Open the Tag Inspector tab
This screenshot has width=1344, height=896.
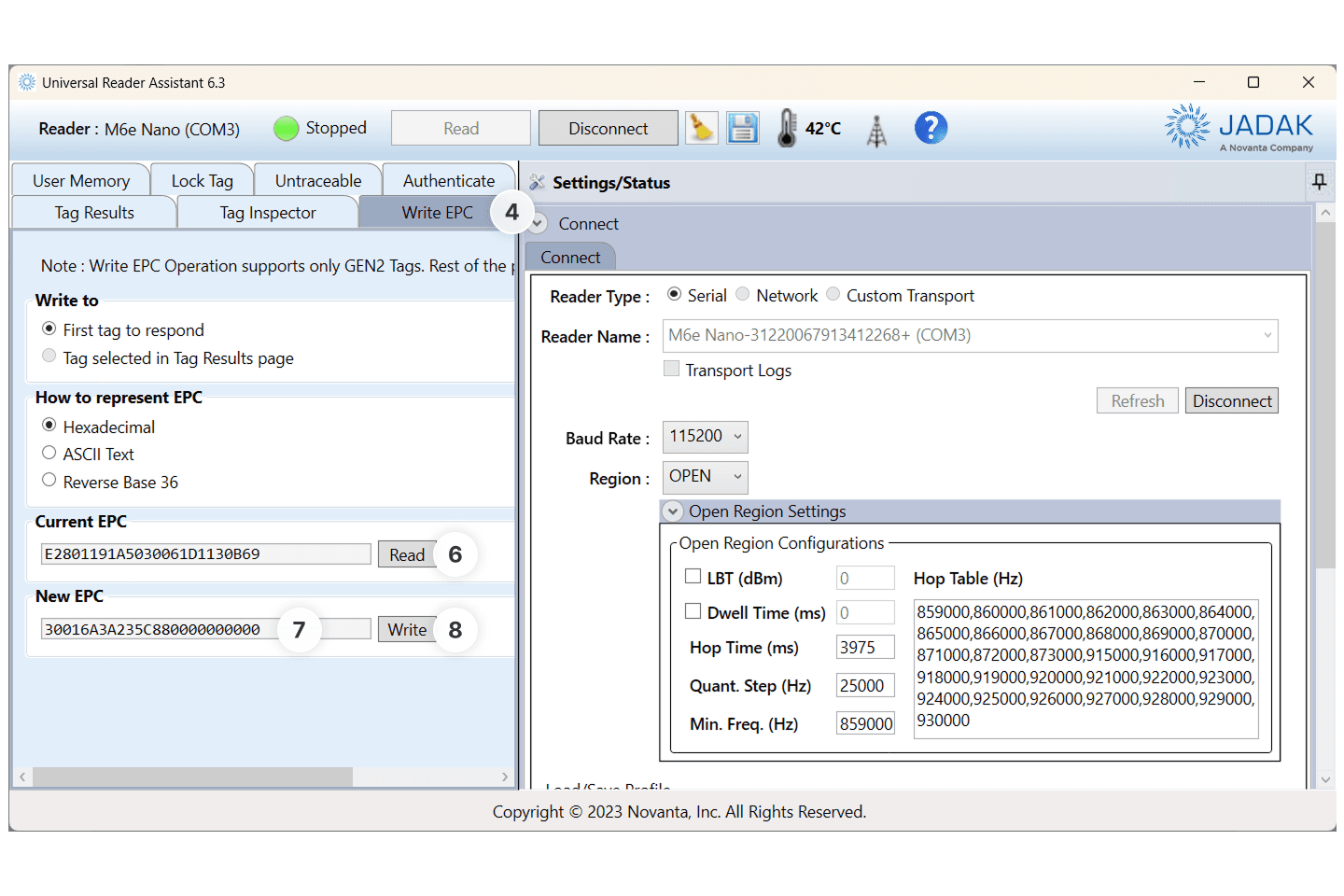[268, 213]
